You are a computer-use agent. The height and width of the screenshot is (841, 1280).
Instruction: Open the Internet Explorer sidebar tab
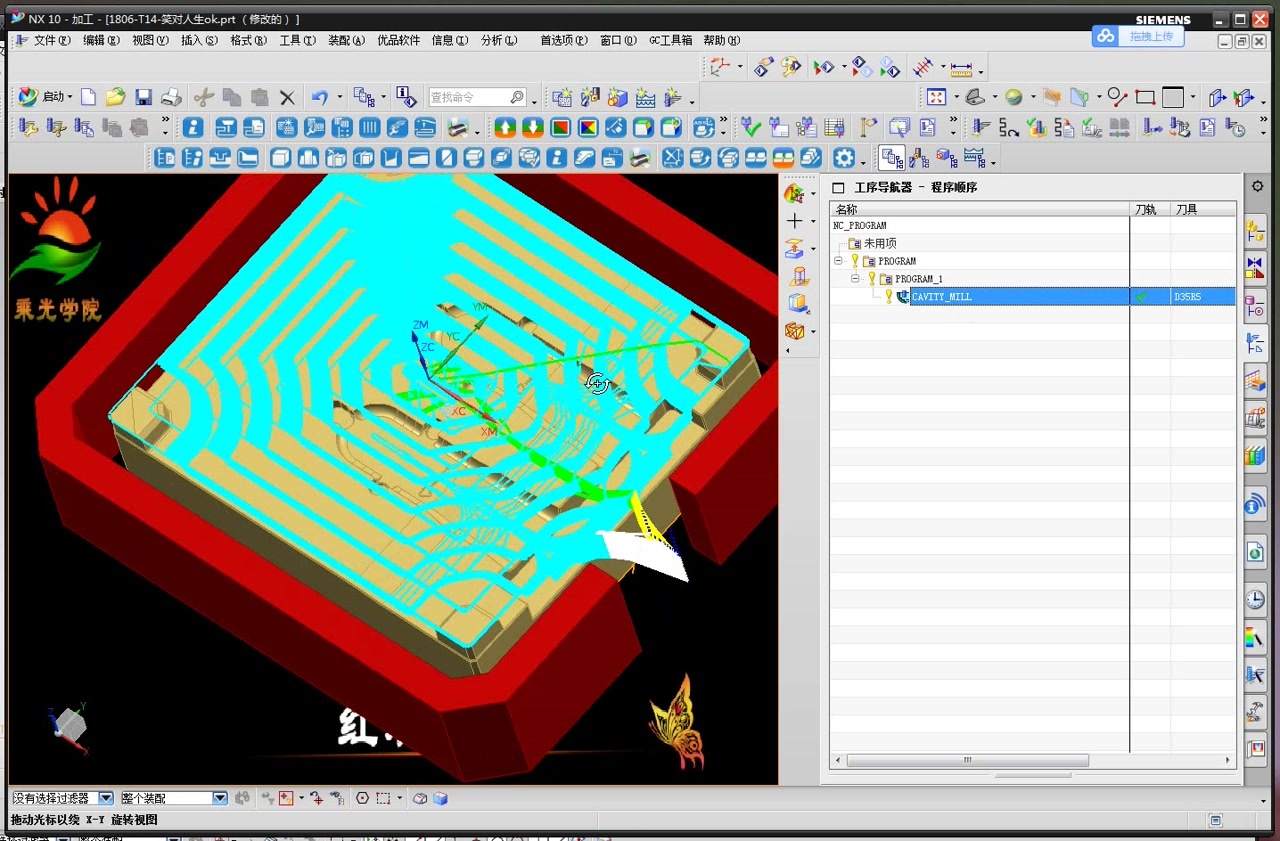tap(1255, 552)
